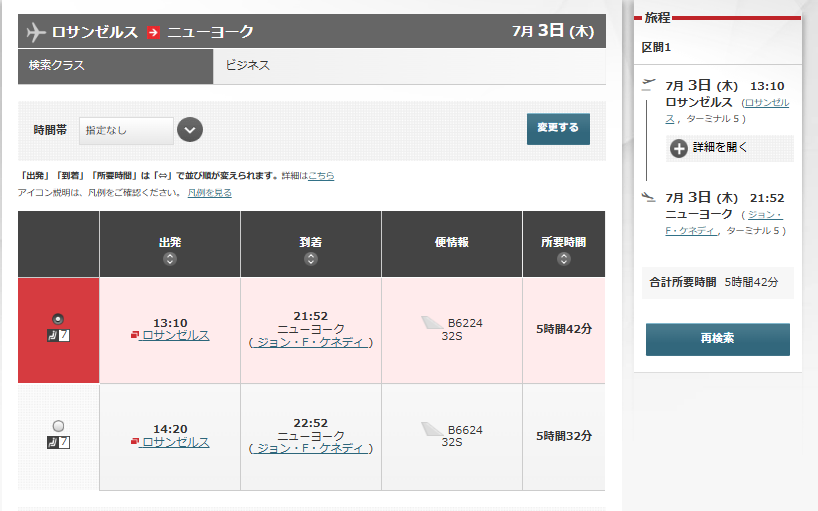Click the 7月 3日 (木) header date
This screenshot has width=818, height=511.
click(x=553, y=31)
